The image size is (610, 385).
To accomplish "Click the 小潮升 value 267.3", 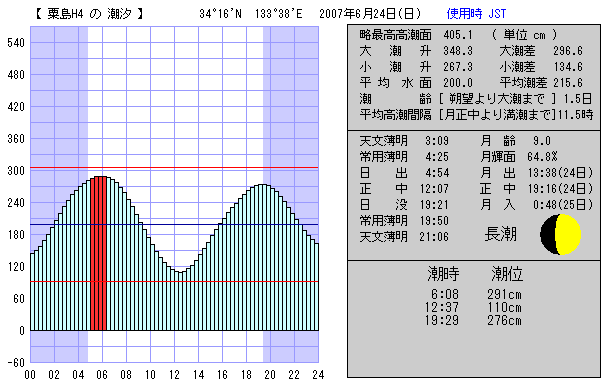I will pyautogui.click(x=458, y=67).
